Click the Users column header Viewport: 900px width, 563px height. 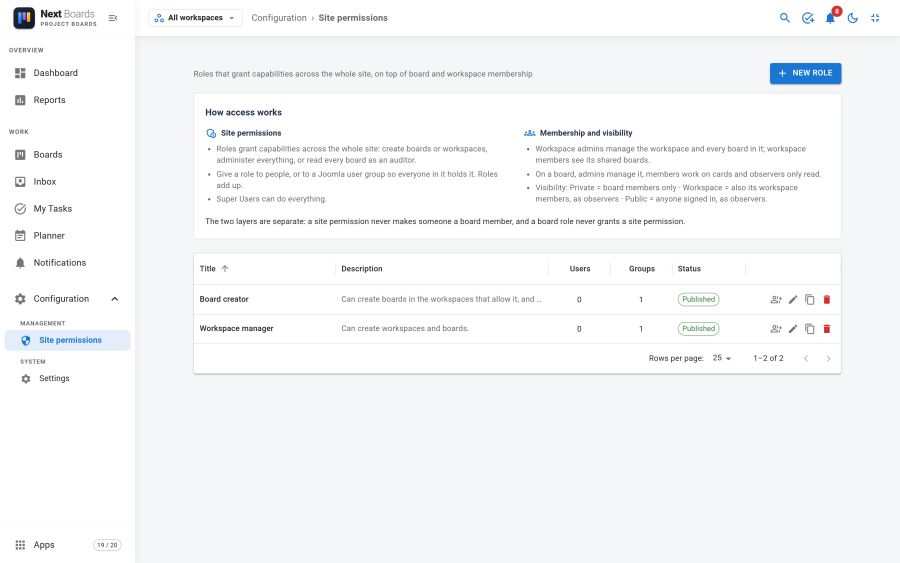tap(580, 269)
